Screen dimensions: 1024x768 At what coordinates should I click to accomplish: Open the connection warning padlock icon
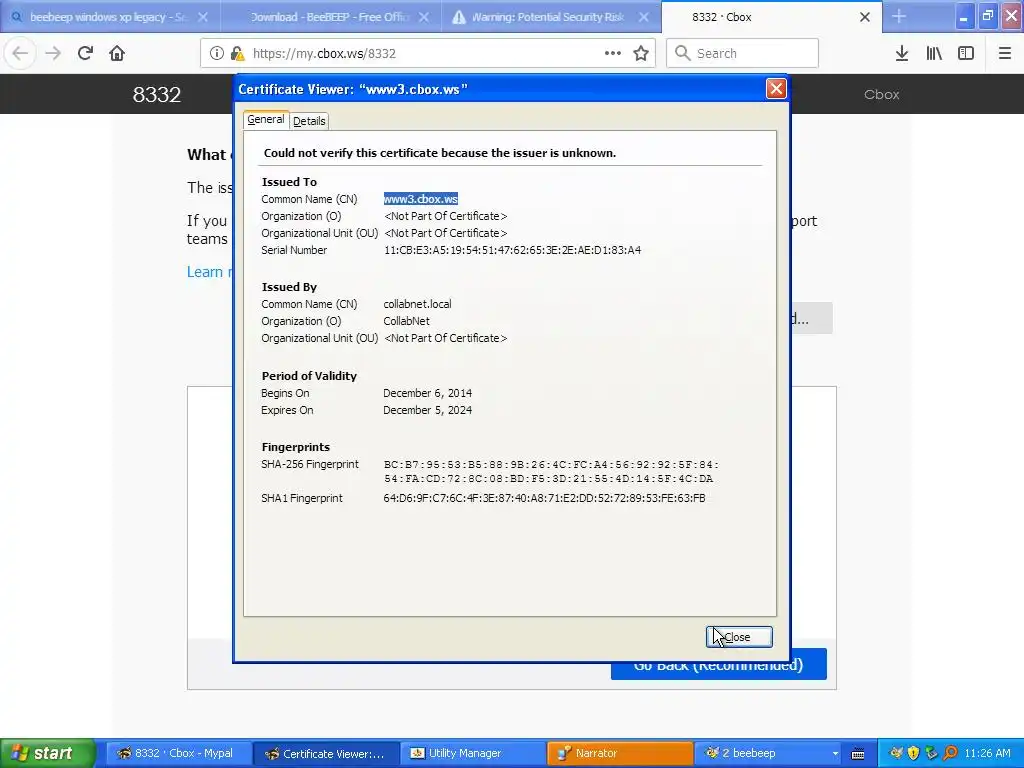[237, 53]
